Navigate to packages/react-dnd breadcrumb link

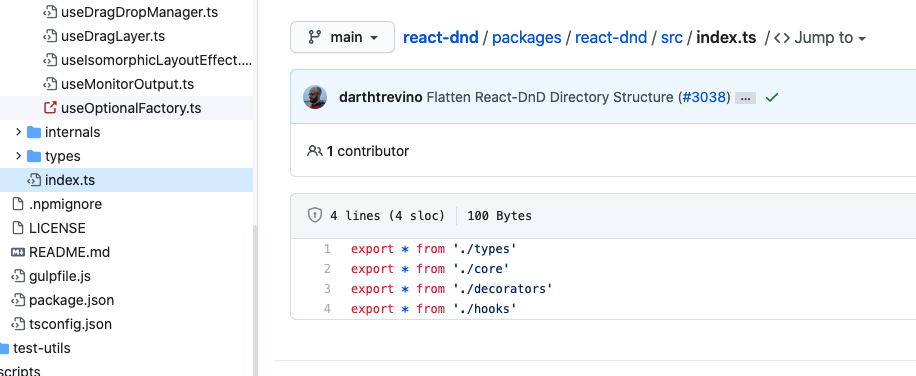coord(610,37)
